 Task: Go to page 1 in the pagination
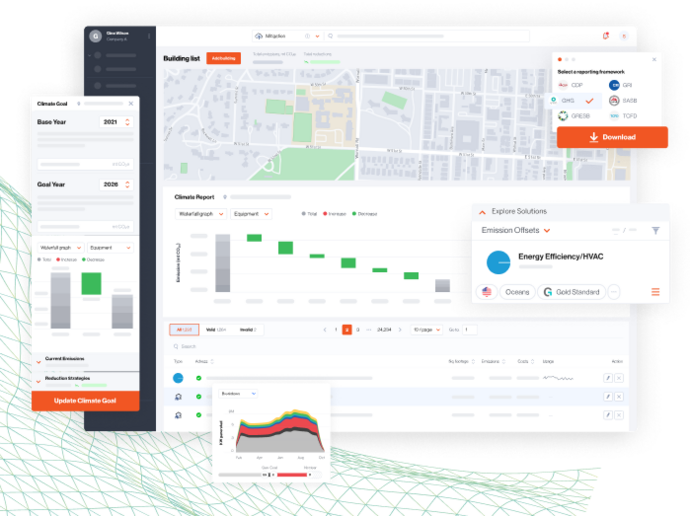(x=336, y=329)
